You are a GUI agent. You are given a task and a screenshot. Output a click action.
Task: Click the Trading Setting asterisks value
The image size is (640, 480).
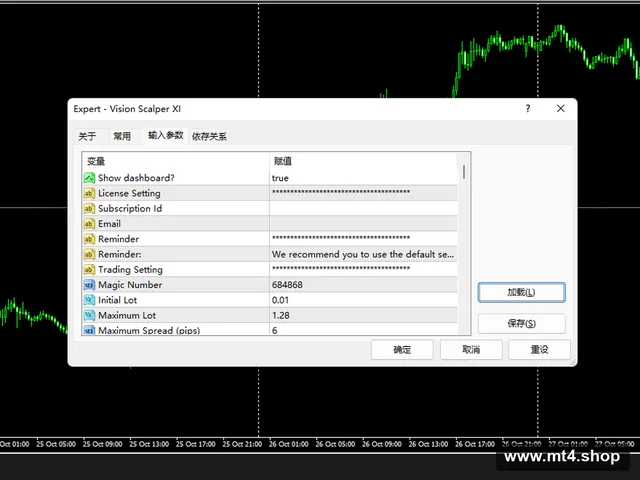(341, 269)
